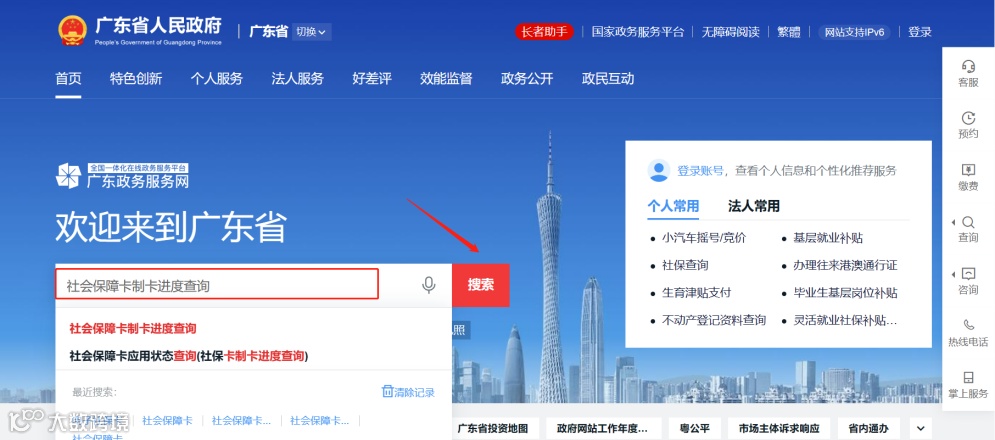Open the 掌上服务 mobile icon
Image resolution: width=995 pixels, height=440 pixels.
(968, 377)
